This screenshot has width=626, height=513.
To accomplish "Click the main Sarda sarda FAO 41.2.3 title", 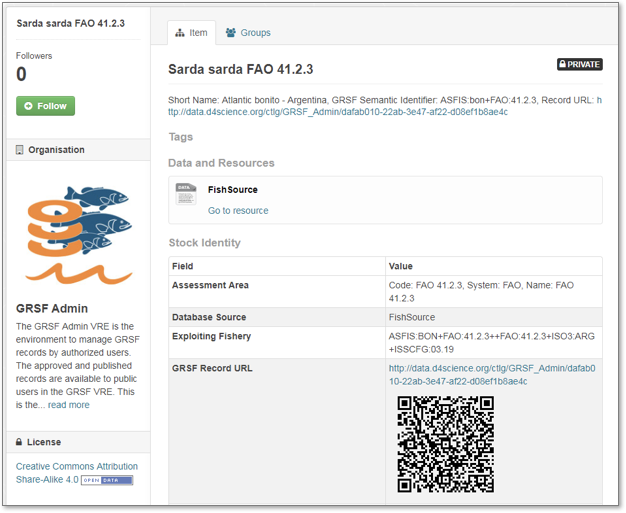I will (241, 69).
